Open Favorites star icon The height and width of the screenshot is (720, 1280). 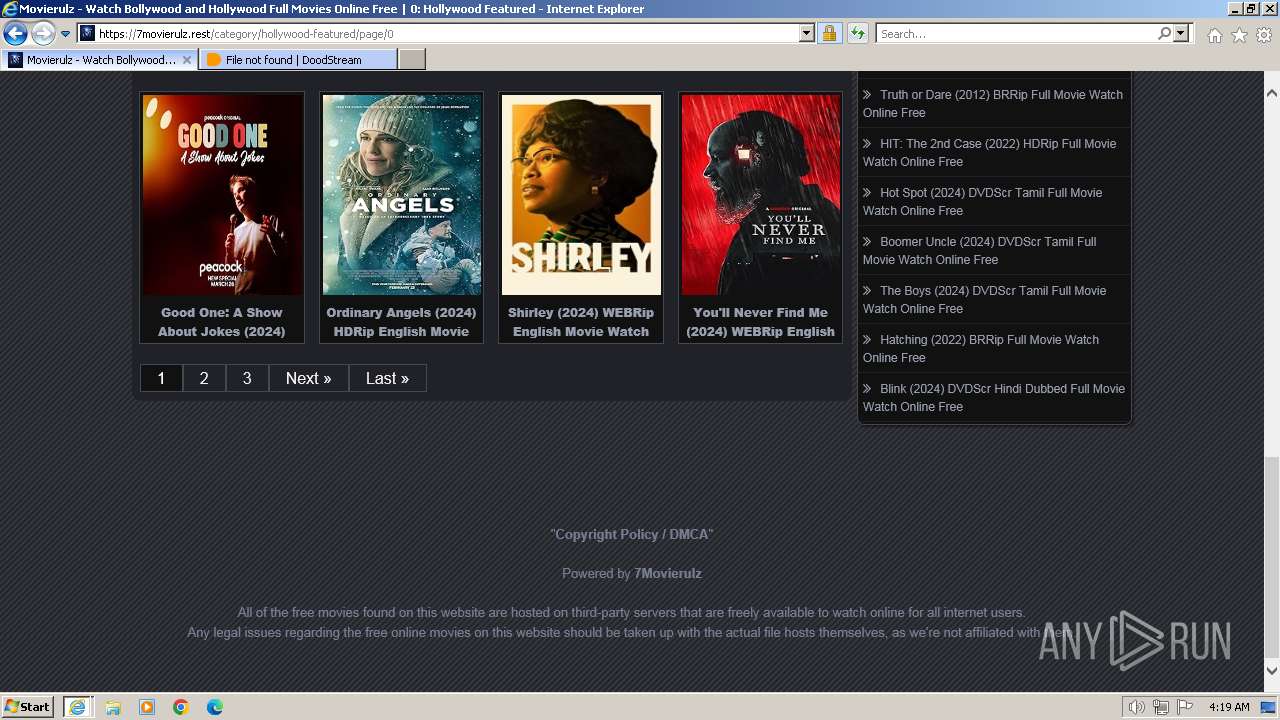coord(1239,35)
